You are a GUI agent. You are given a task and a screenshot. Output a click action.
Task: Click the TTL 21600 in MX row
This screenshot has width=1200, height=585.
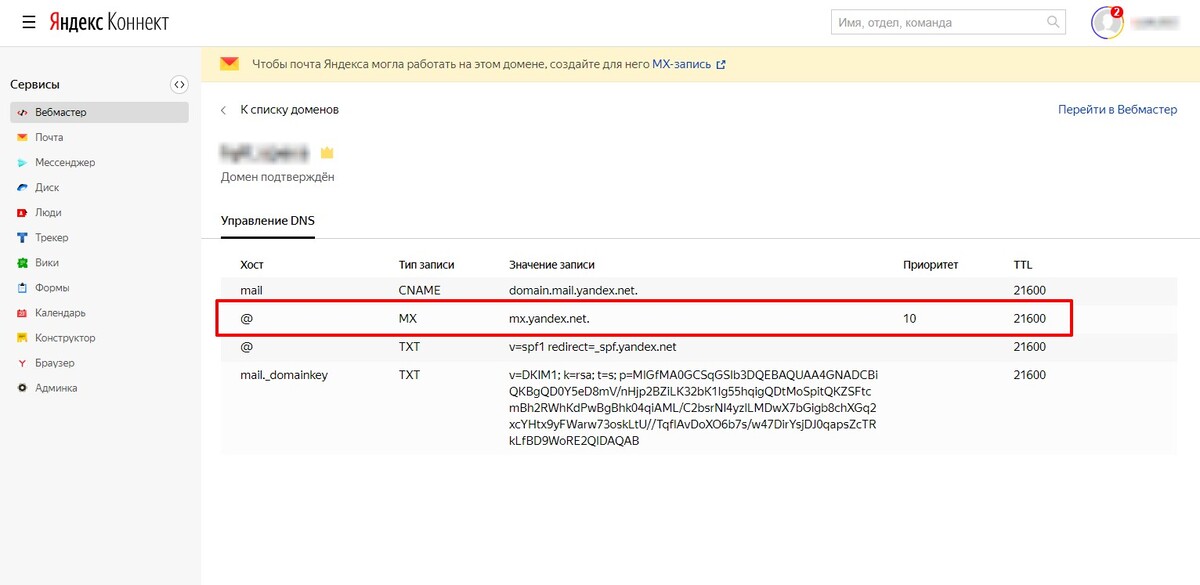click(x=1029, y=319)
